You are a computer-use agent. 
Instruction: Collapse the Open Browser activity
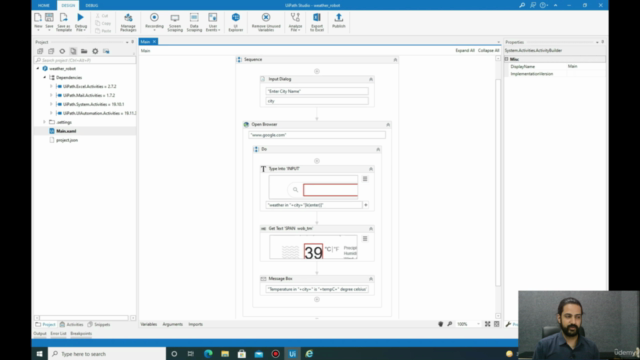click(x=388, y=124)
